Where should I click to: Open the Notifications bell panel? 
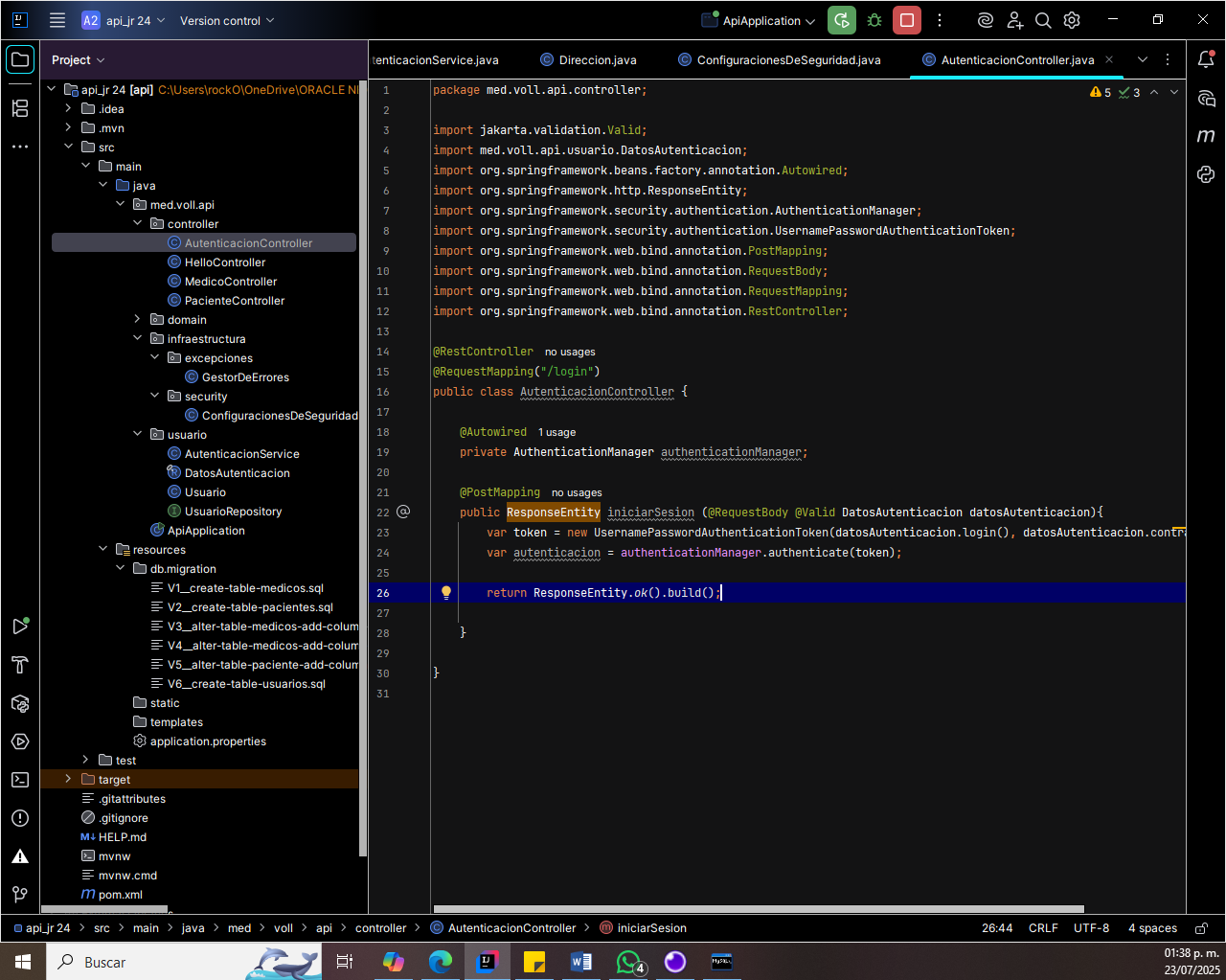click(x=1206, y=59)
